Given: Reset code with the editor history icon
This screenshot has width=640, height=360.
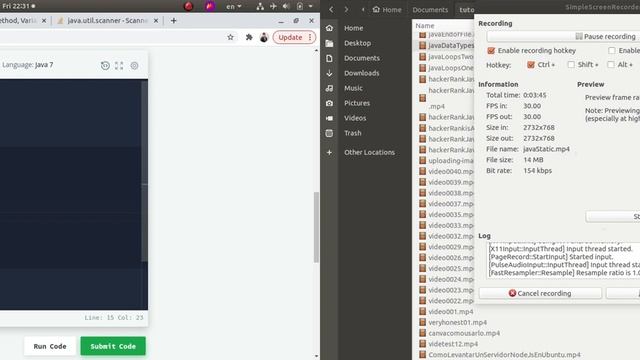Looking at the screenshot, I should point(105,65).
